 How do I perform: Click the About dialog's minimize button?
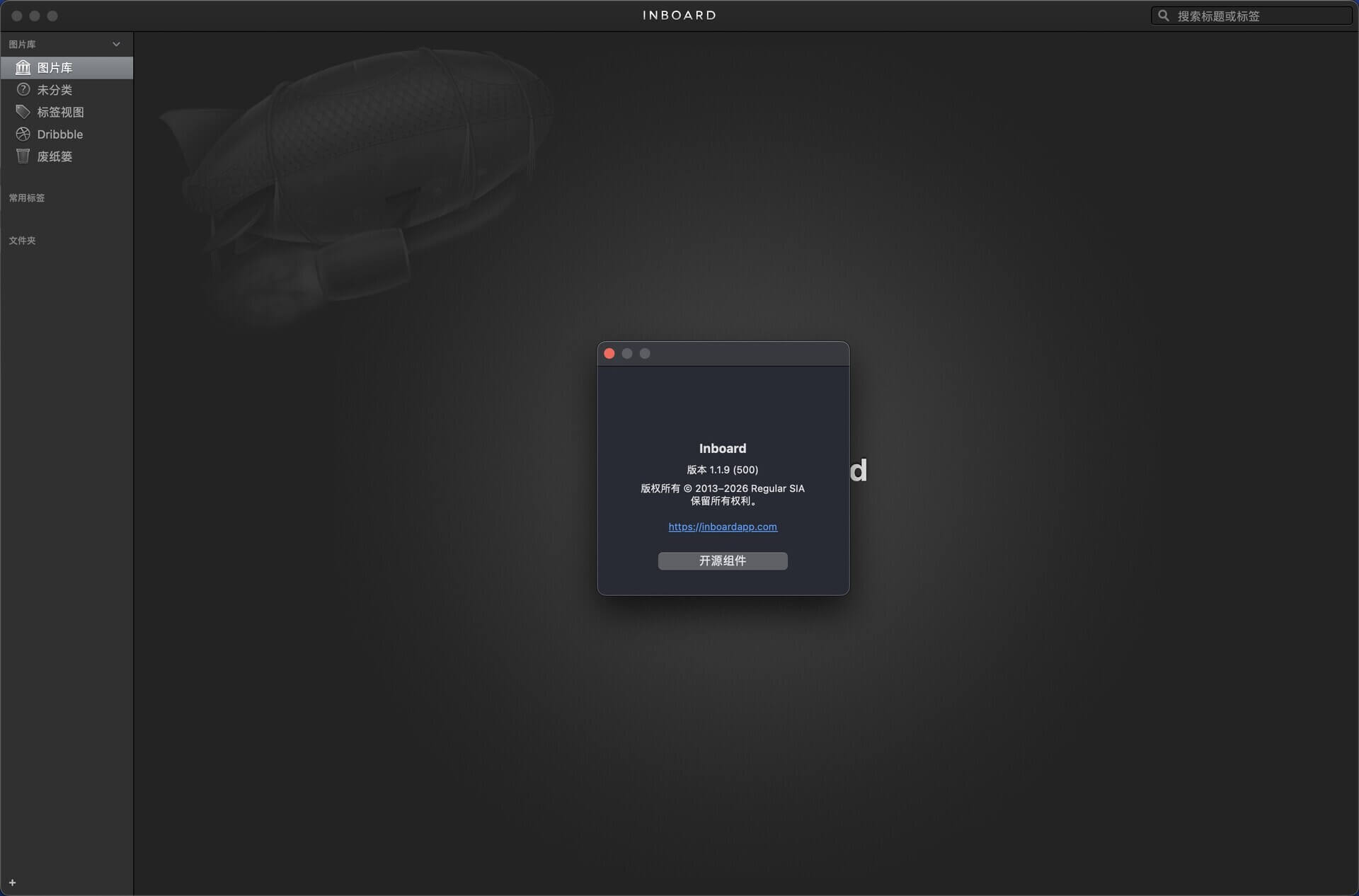click(626, 353)
